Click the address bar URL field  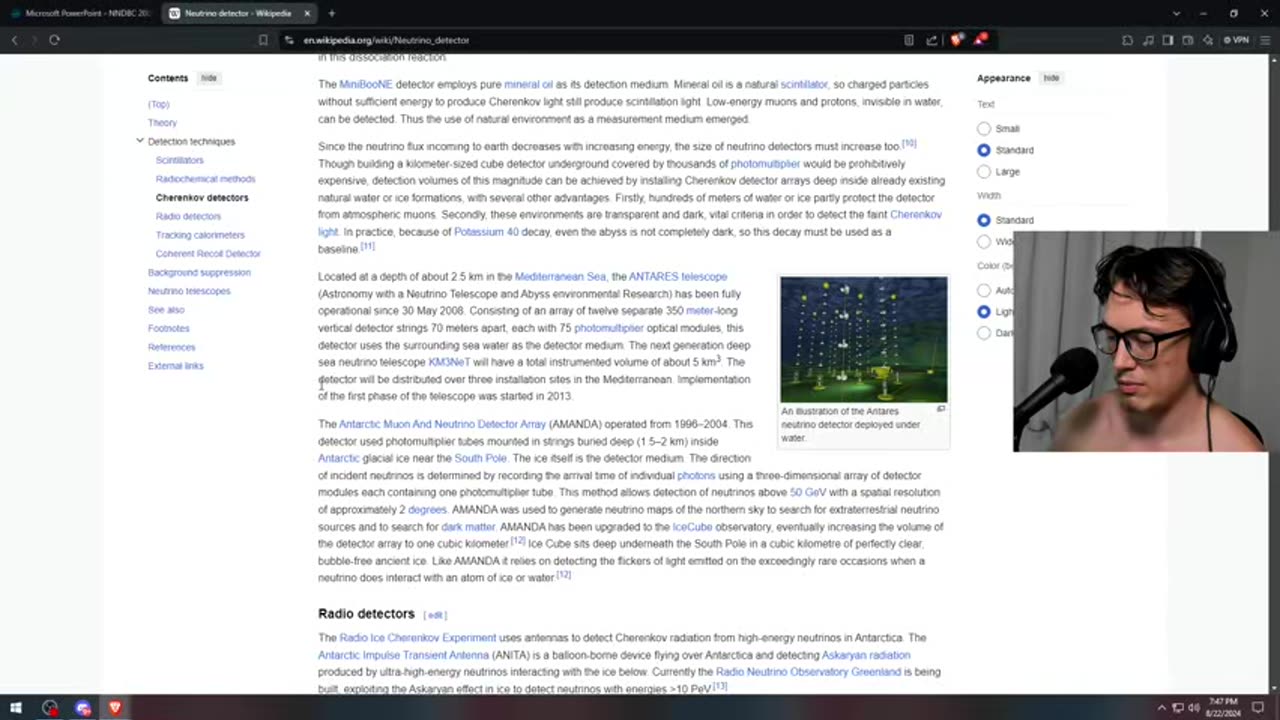click(590, 40)
